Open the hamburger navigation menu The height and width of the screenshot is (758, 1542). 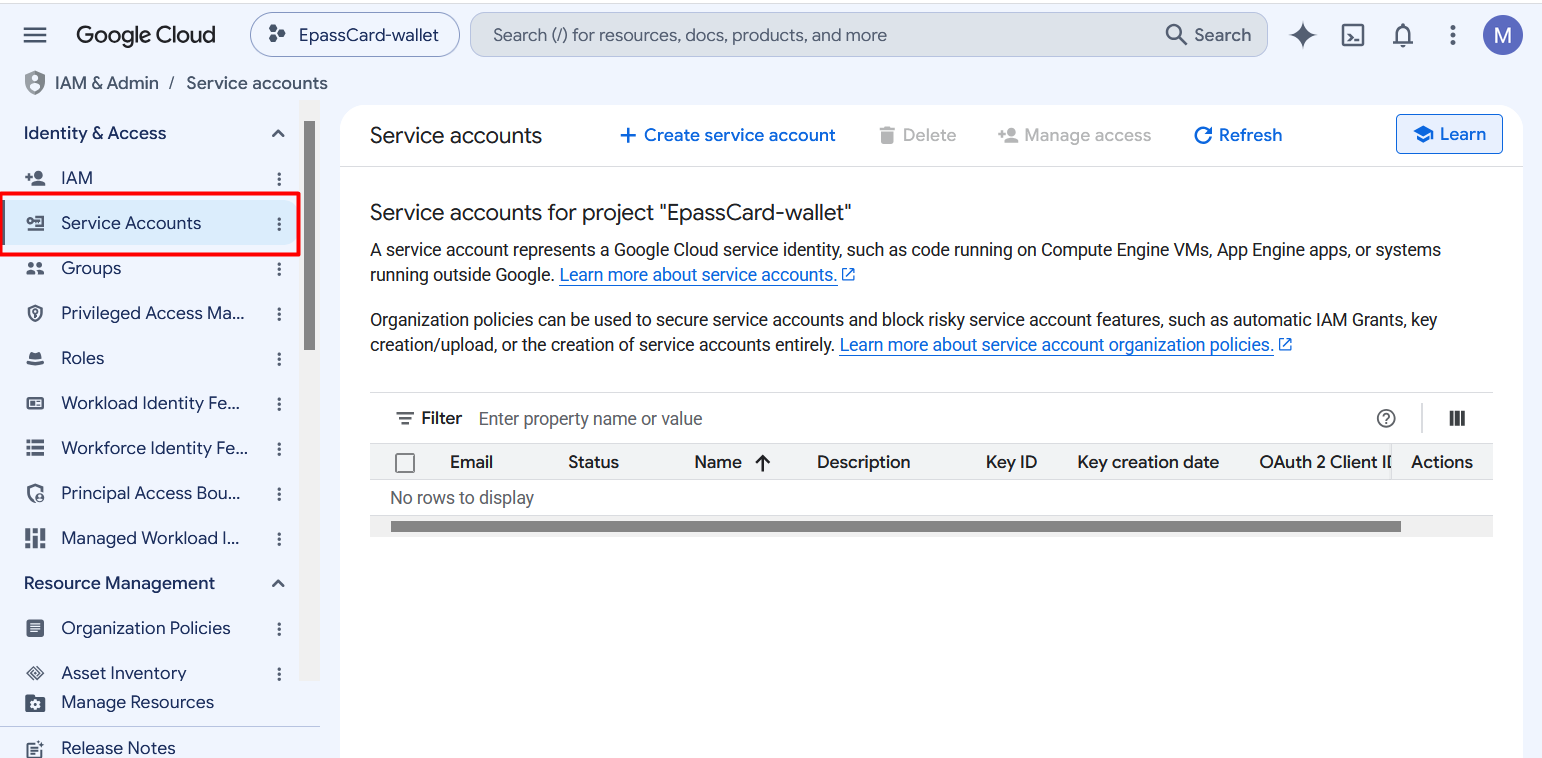tap(35, 35)
